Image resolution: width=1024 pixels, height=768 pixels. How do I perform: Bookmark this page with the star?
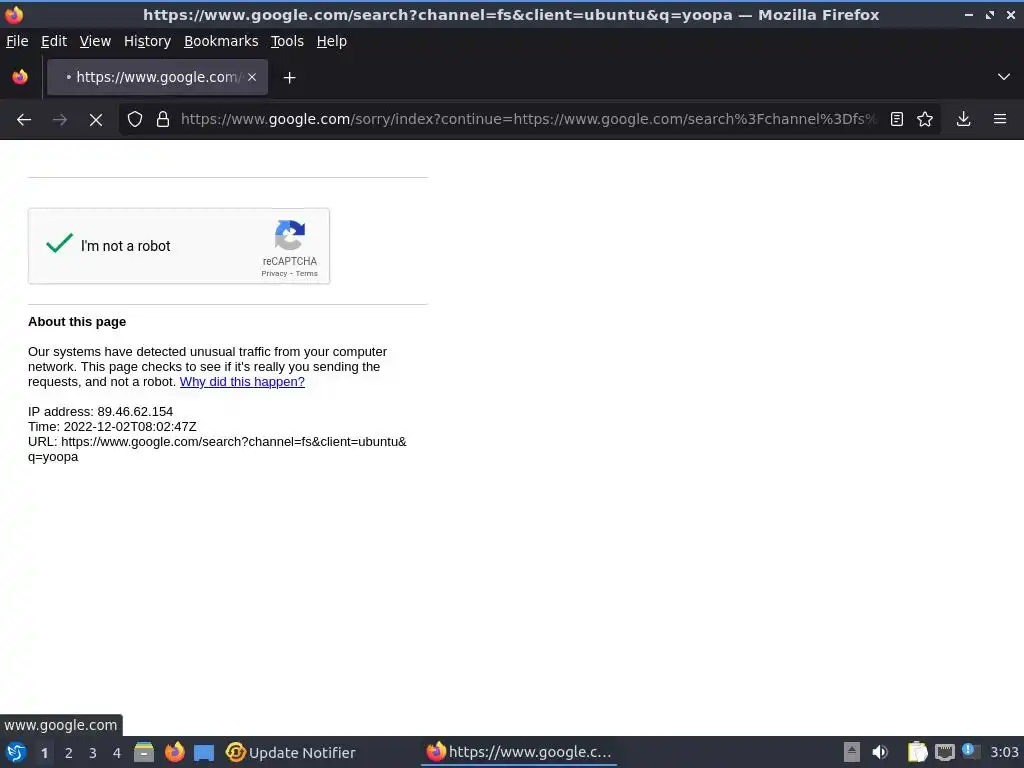point(925,119)
